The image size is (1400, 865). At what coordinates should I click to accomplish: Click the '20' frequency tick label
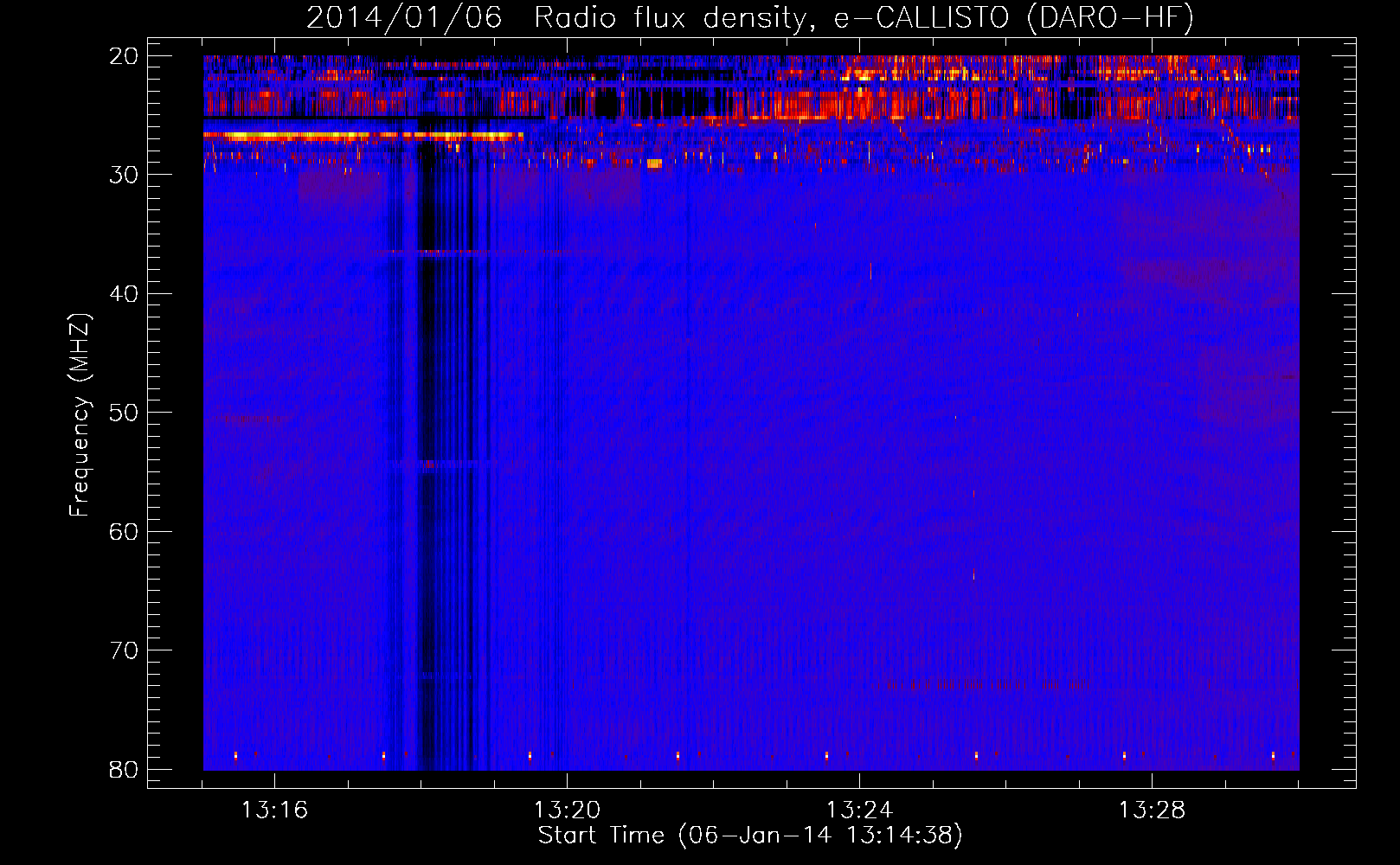(125, 56)
